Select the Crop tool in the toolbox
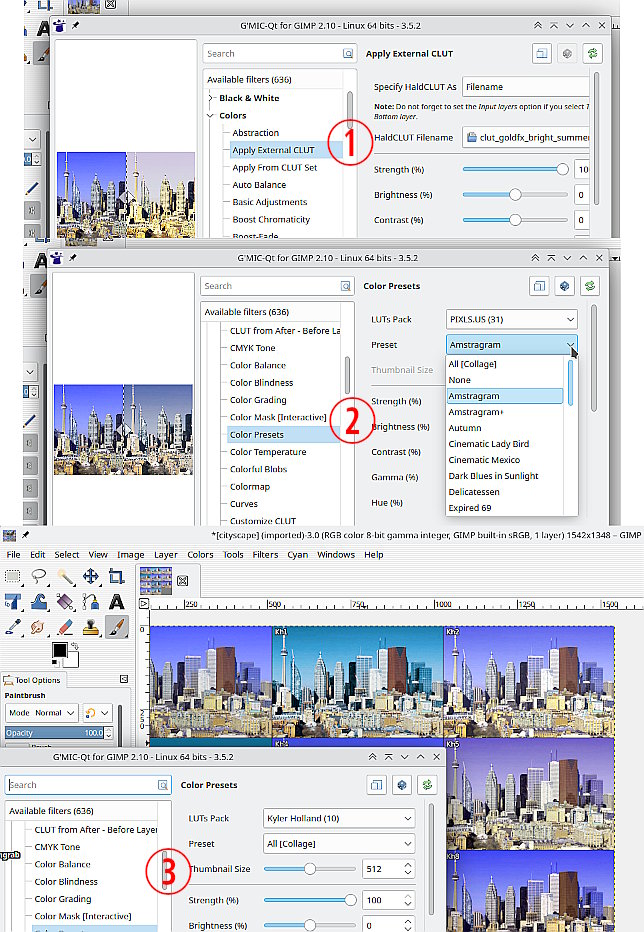This screenshot has height=932, width=644. 117,576
